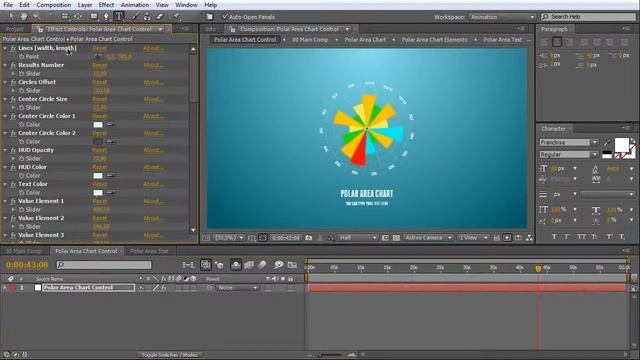The image size is (640, 360).
Task: Select the Eraser tool
Action: pyautogui.click(x=160, y=17)
